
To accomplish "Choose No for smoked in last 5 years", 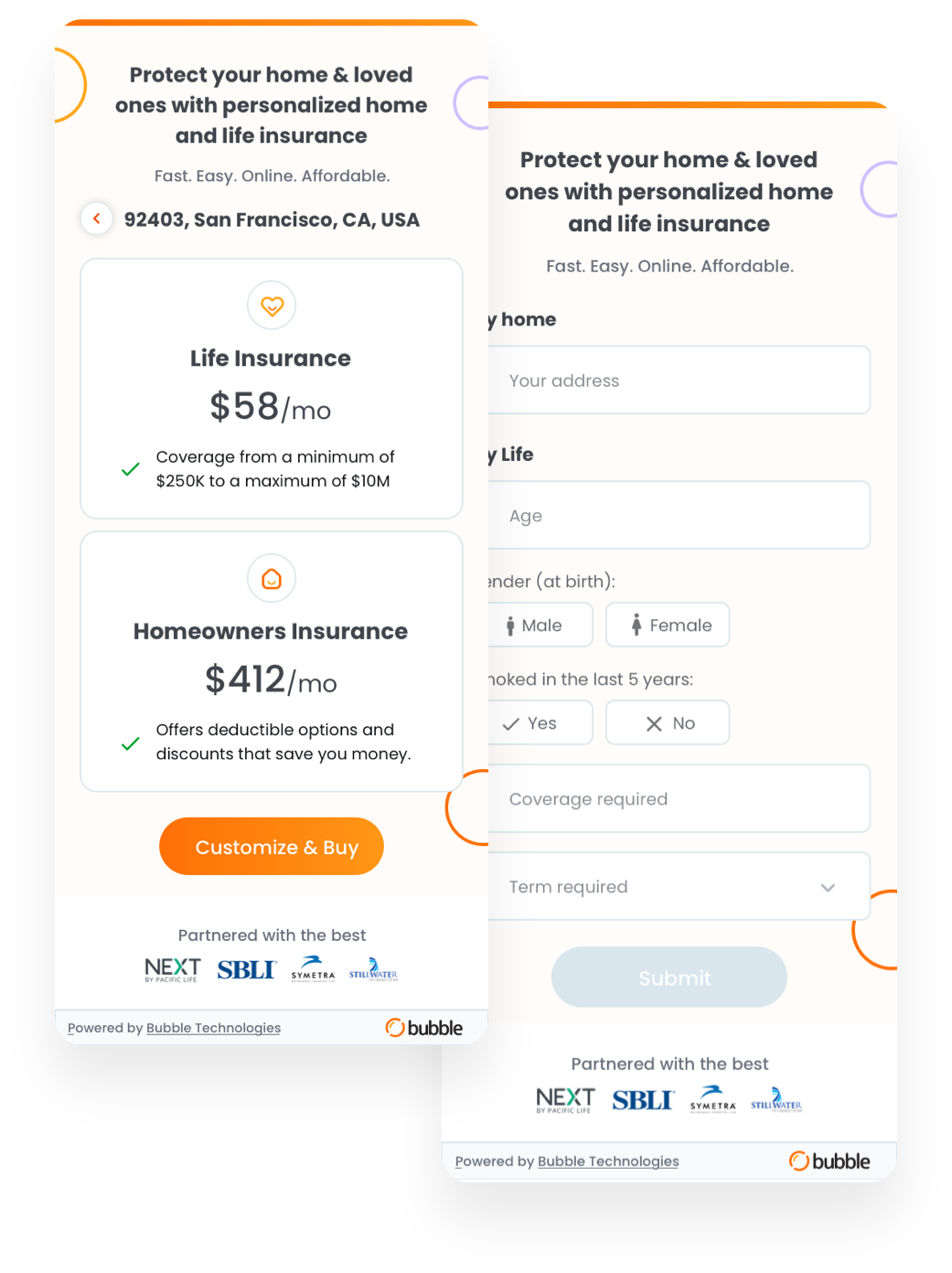I will pos(668,723).
